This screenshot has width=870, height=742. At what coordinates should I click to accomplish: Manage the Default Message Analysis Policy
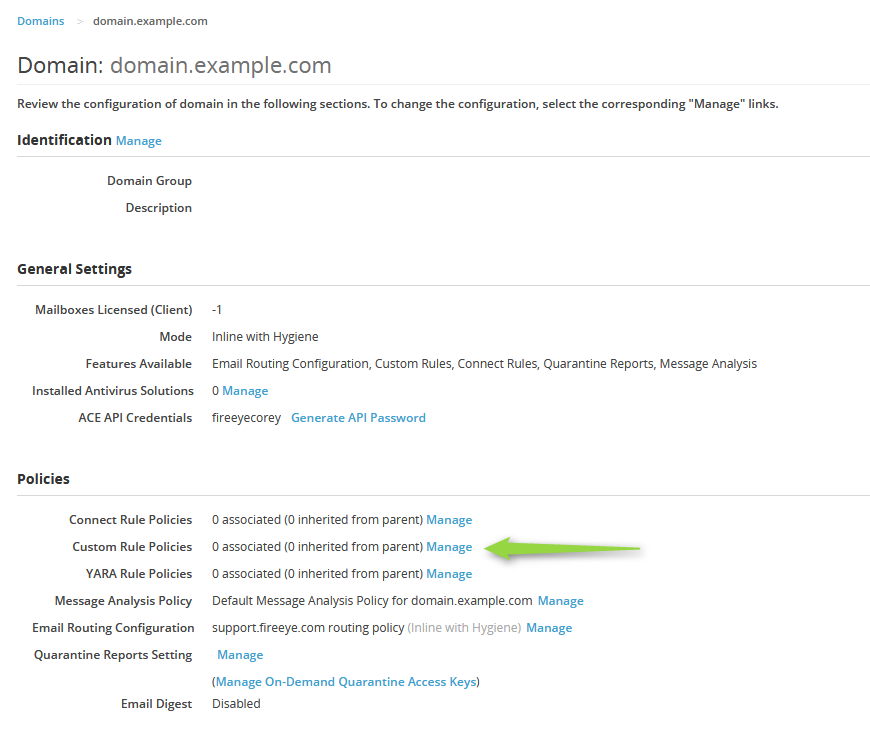[560, 600]
